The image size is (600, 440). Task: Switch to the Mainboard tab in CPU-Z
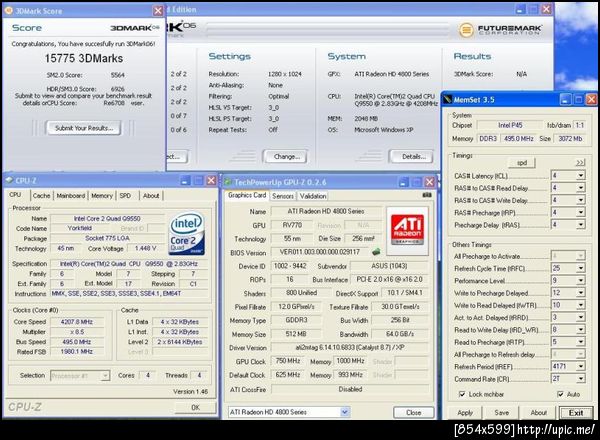click(x=71, y=196)
